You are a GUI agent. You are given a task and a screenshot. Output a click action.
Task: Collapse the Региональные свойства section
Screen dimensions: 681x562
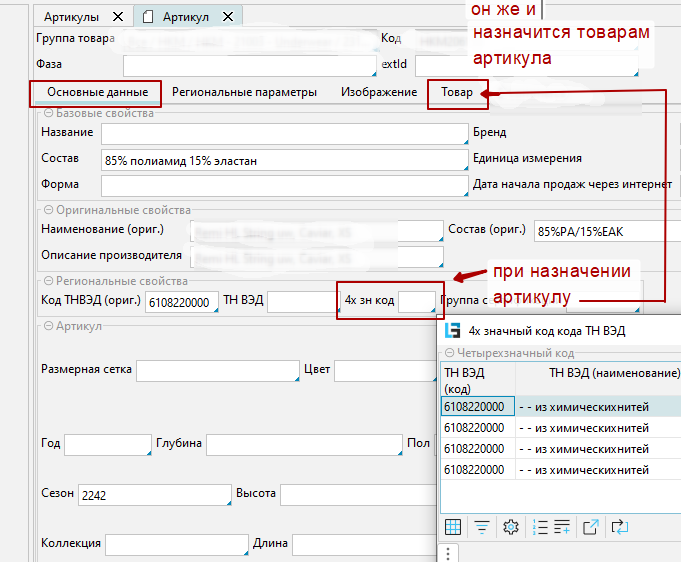(48, 282)
